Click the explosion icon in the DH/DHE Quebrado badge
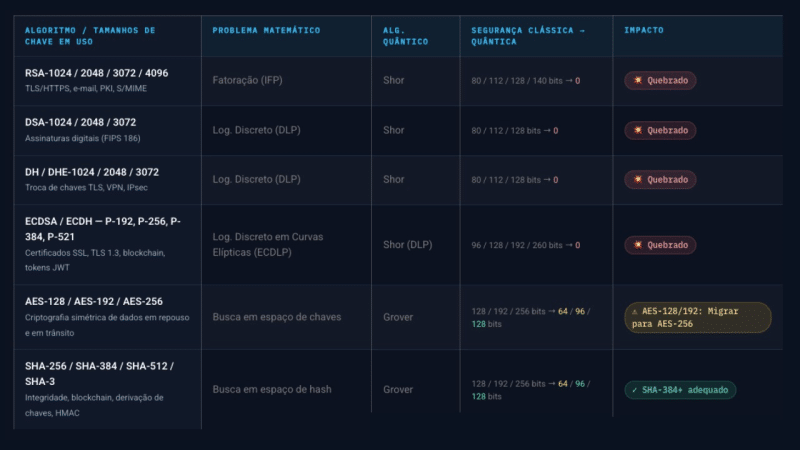Image resolution: width=800 pixels, height=450 pixels. pos(638,180)
